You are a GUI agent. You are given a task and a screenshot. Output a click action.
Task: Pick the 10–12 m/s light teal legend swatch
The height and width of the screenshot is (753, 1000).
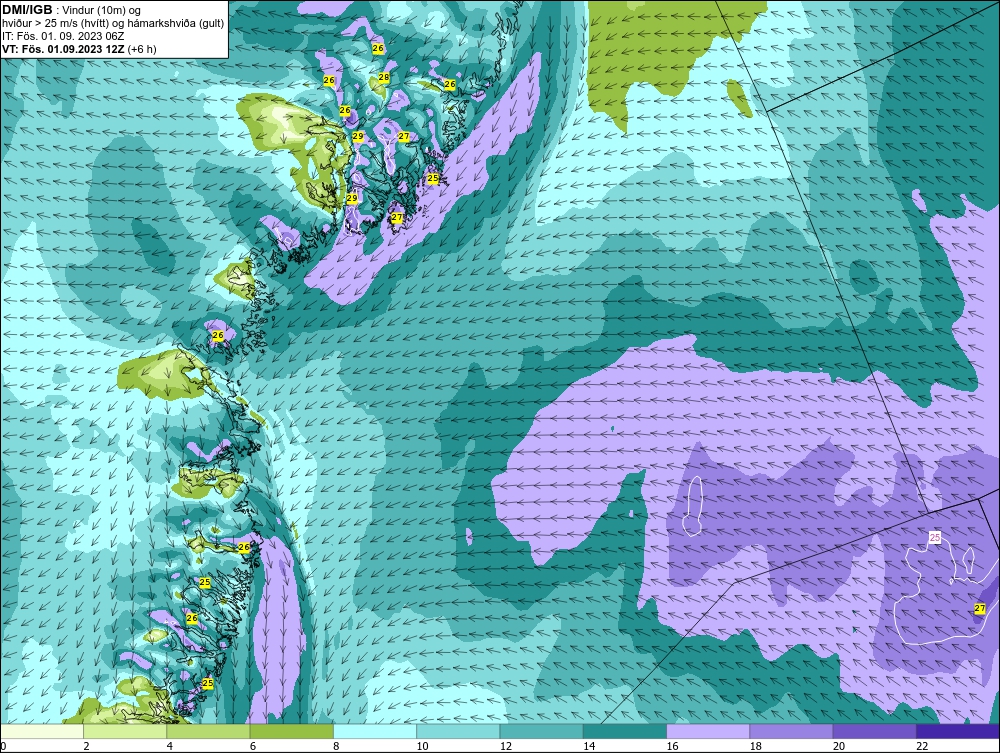tap(458, 731)
